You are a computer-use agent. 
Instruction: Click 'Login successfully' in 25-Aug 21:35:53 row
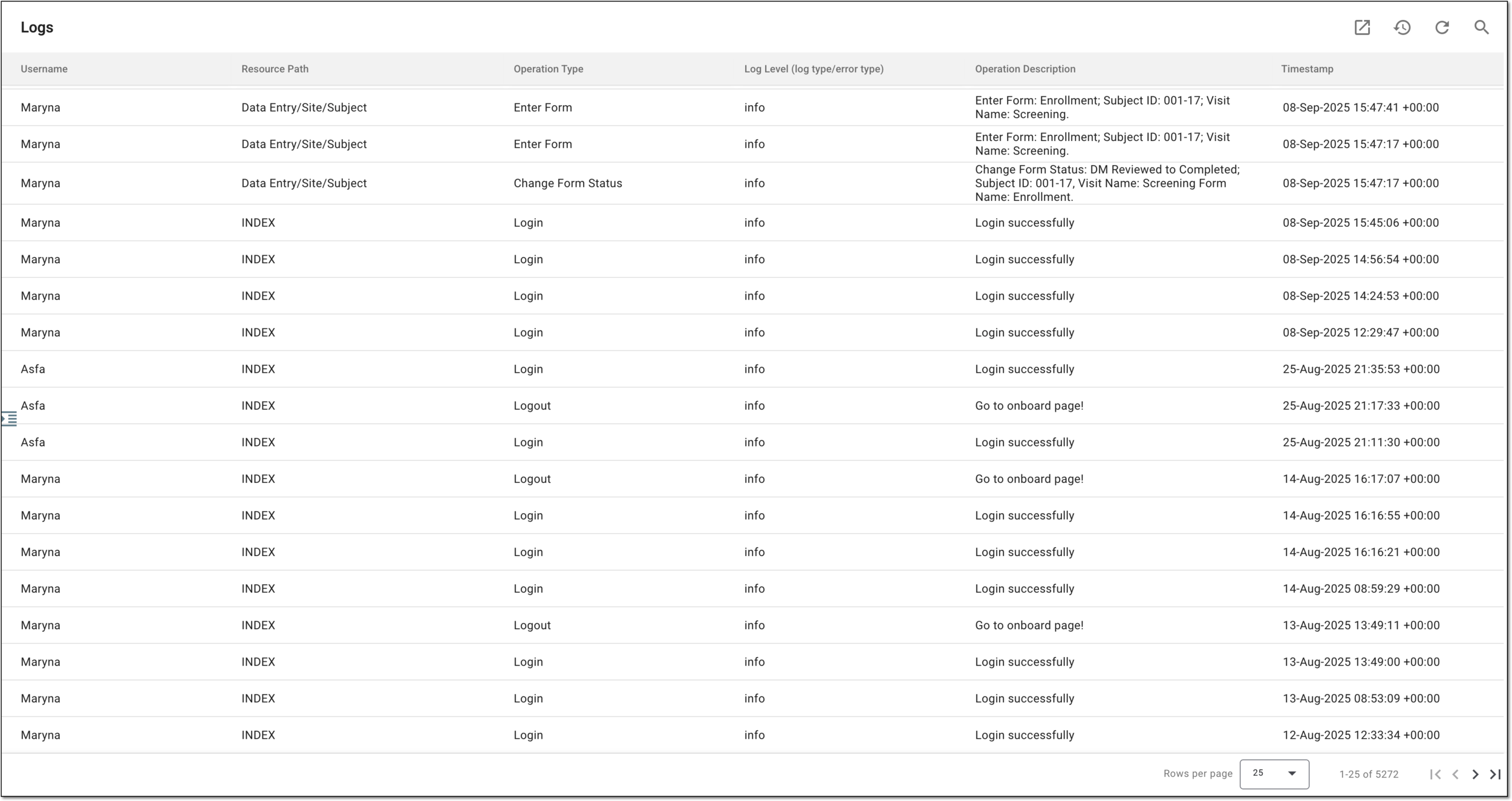coord(1025,369)
